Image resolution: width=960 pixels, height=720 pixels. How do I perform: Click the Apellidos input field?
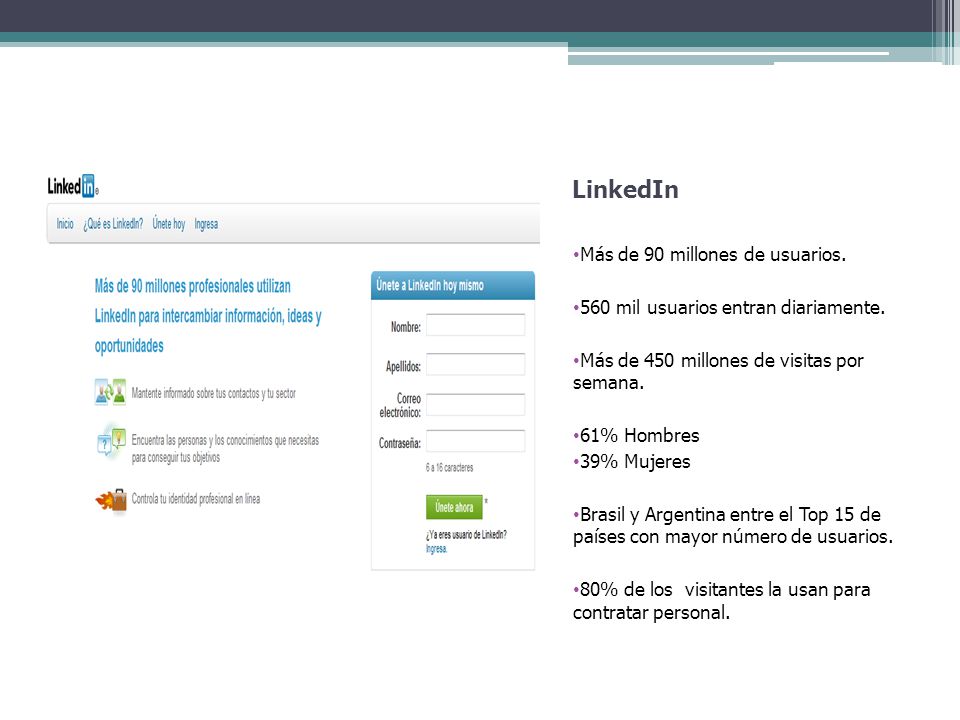tap(476, 364)
